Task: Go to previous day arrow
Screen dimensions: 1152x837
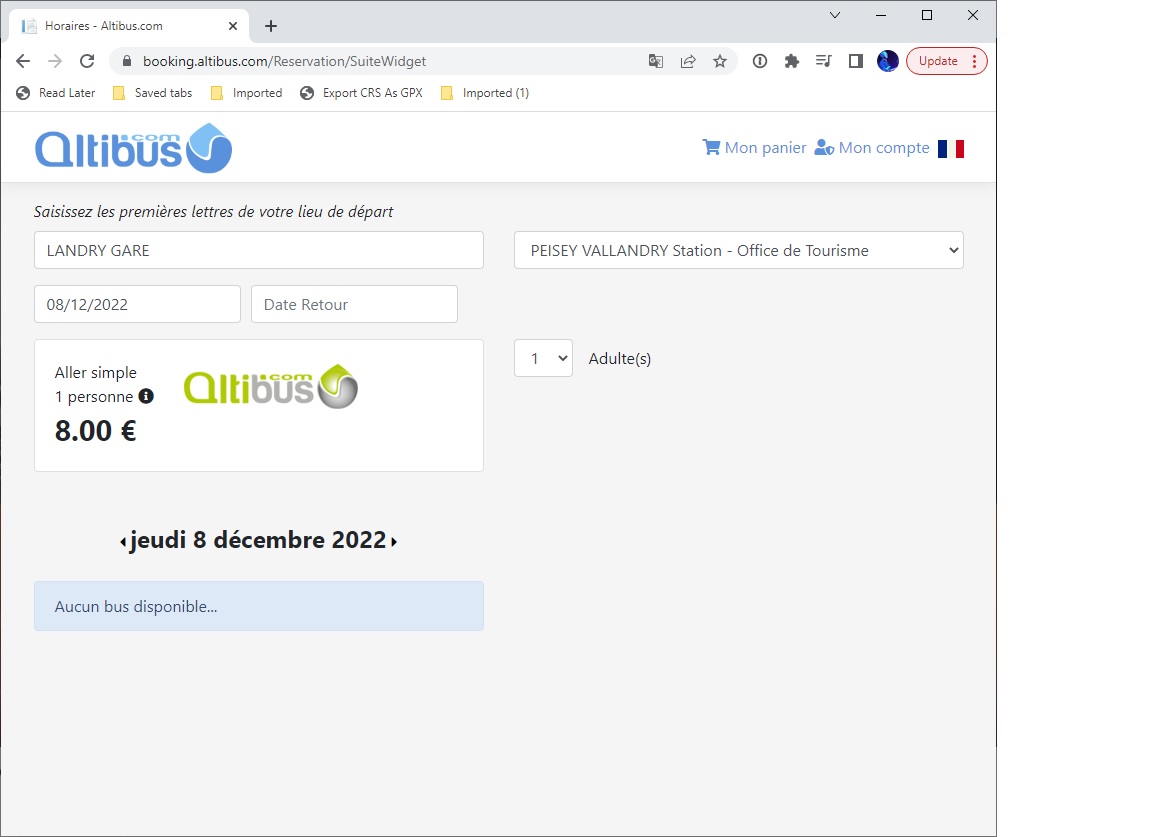Action: click(123, 542)
